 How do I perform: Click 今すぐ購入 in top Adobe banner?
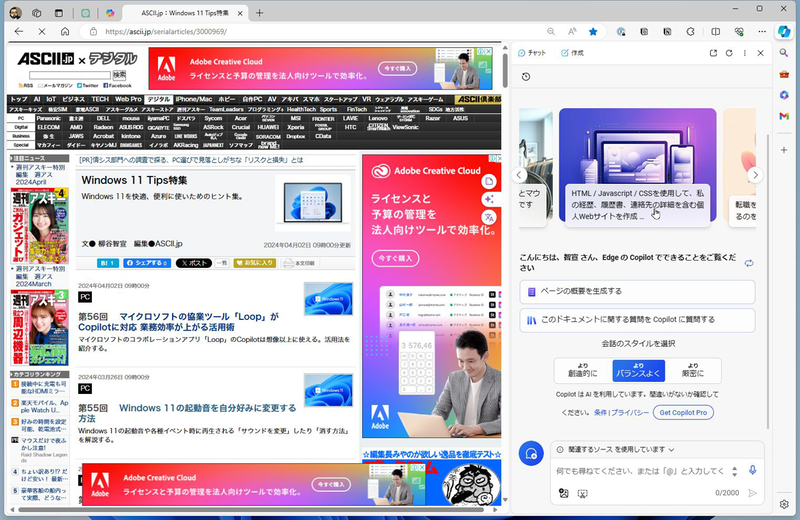point(397,68)
